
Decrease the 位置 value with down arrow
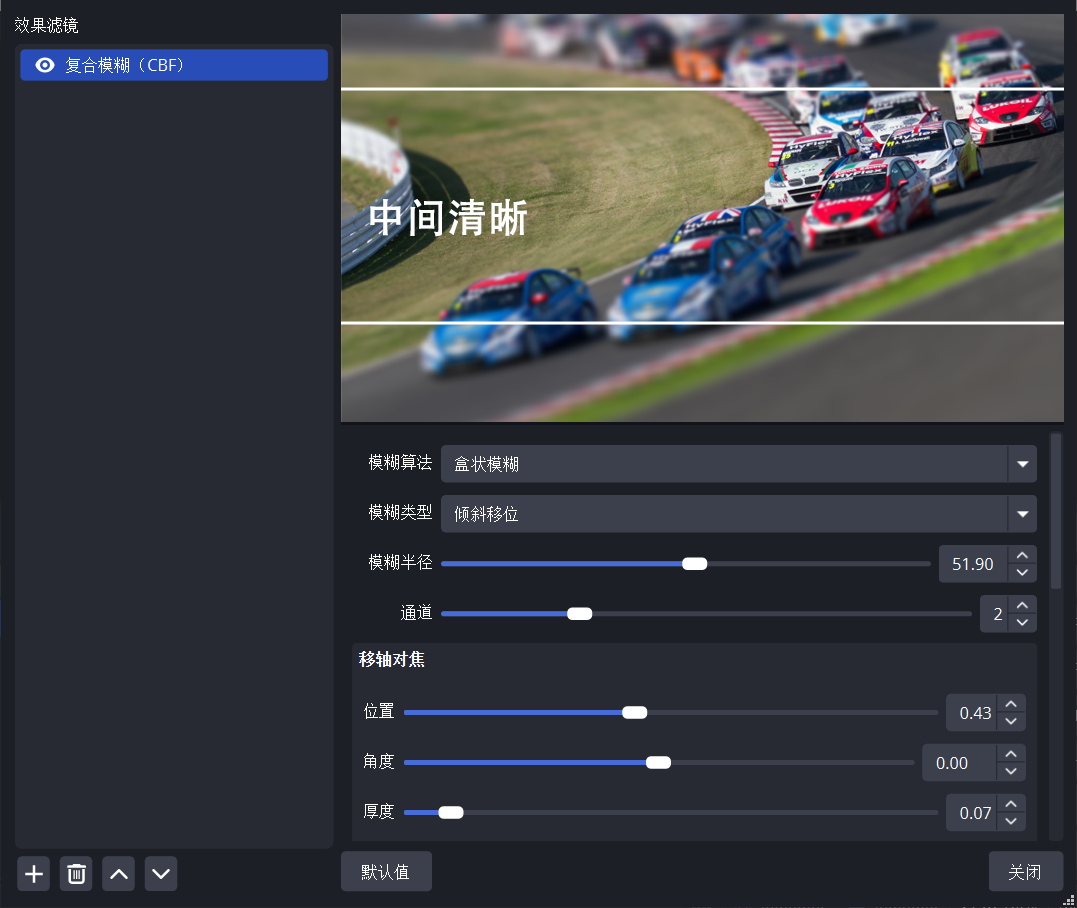point(1011,722)
